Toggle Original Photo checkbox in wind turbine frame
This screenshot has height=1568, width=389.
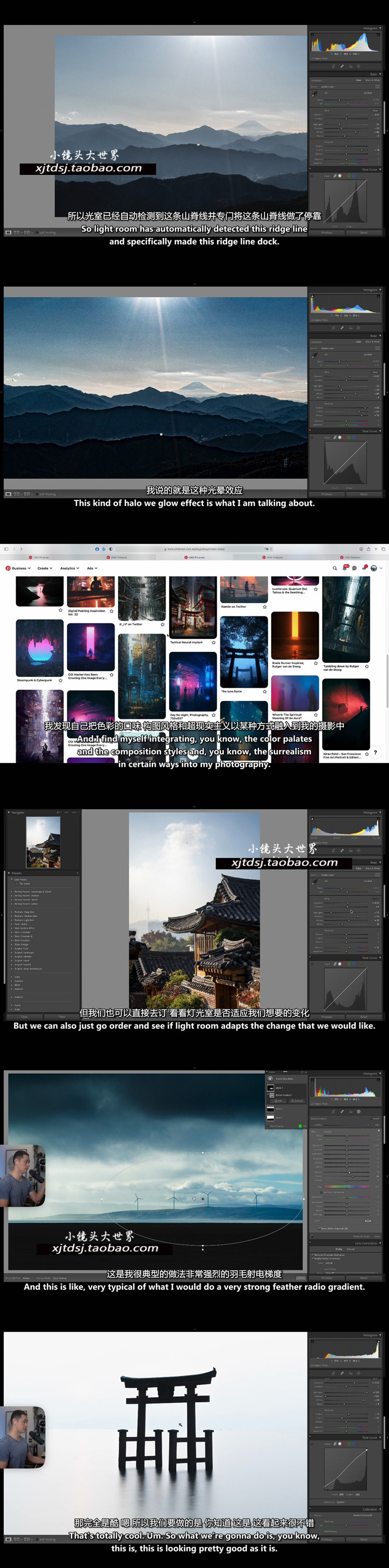click(x=312, y=1103)
